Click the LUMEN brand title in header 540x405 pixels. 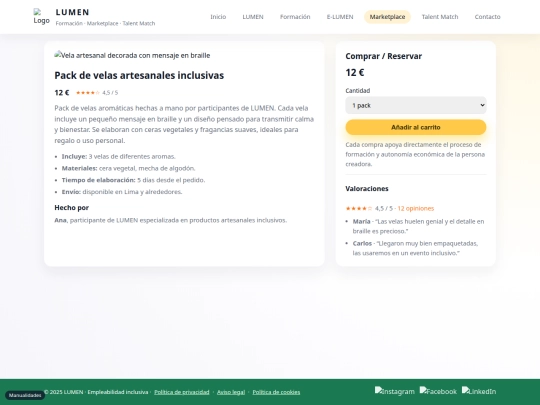[72, 12]
